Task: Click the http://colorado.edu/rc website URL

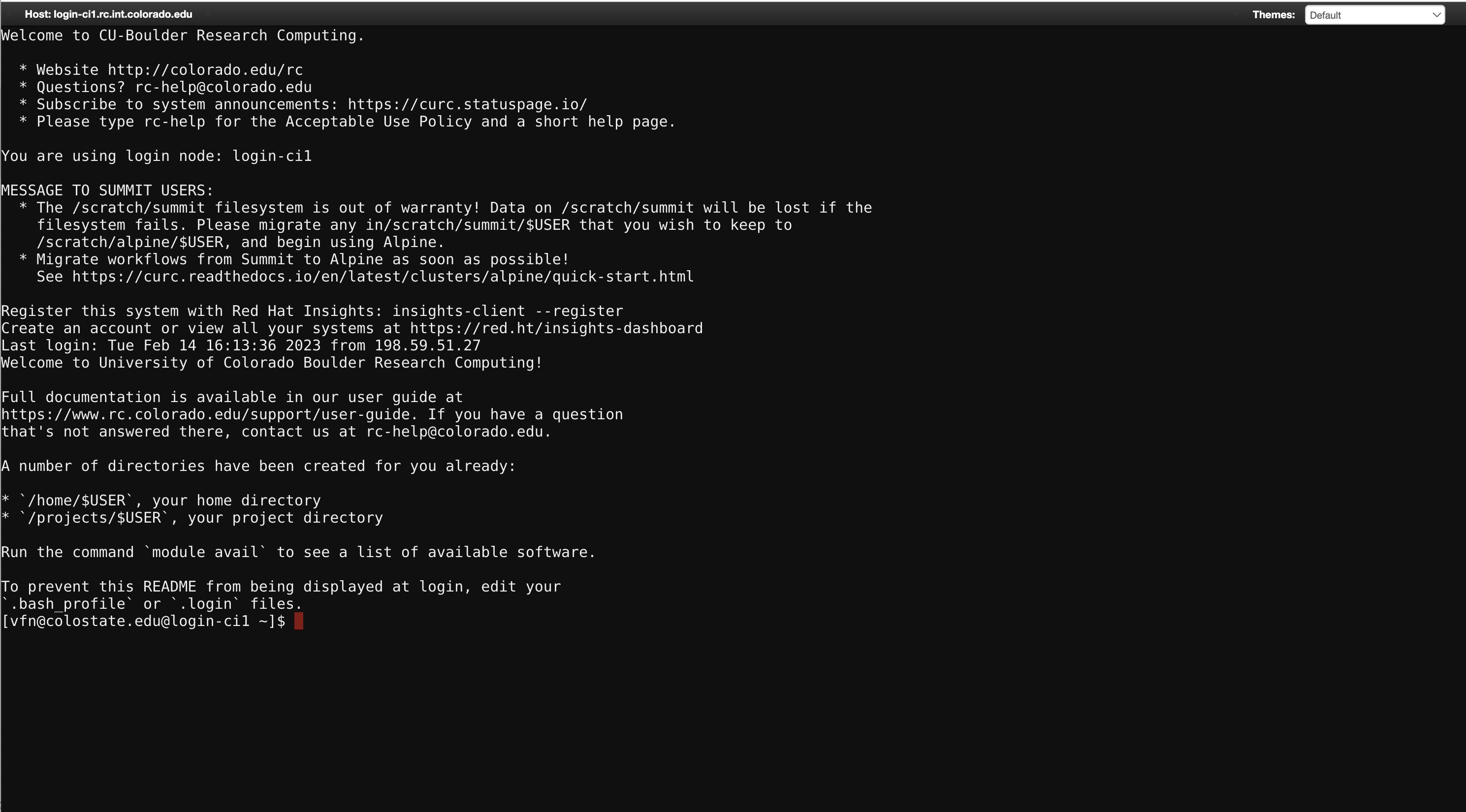Action: [x=205, y=70]
